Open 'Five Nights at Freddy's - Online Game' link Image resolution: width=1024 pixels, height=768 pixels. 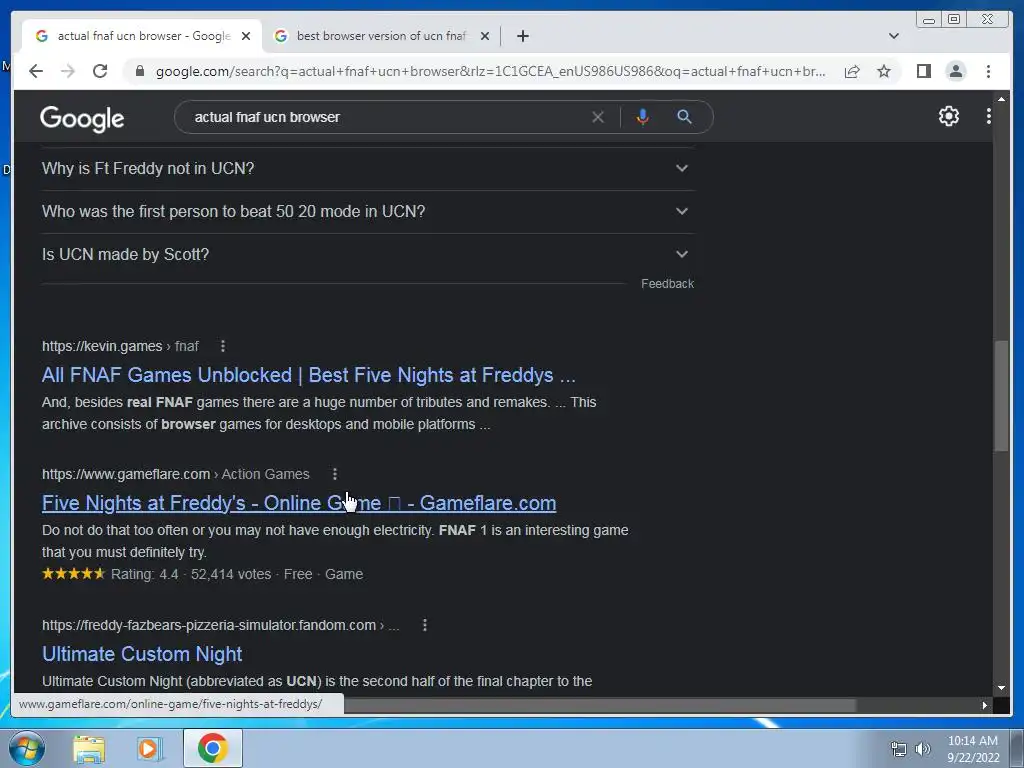pyautogui.click(x=299, y=503)
